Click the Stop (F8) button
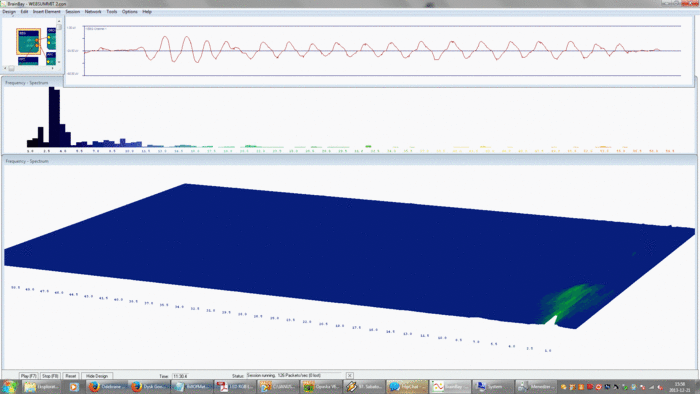This screenshot has width=700, height=394. [x=50, y=376]
